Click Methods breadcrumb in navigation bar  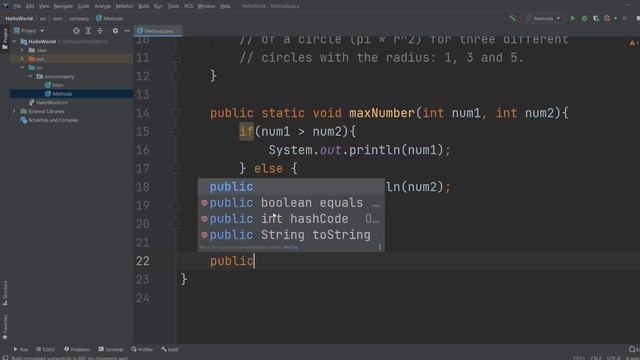tap(109, 18)
